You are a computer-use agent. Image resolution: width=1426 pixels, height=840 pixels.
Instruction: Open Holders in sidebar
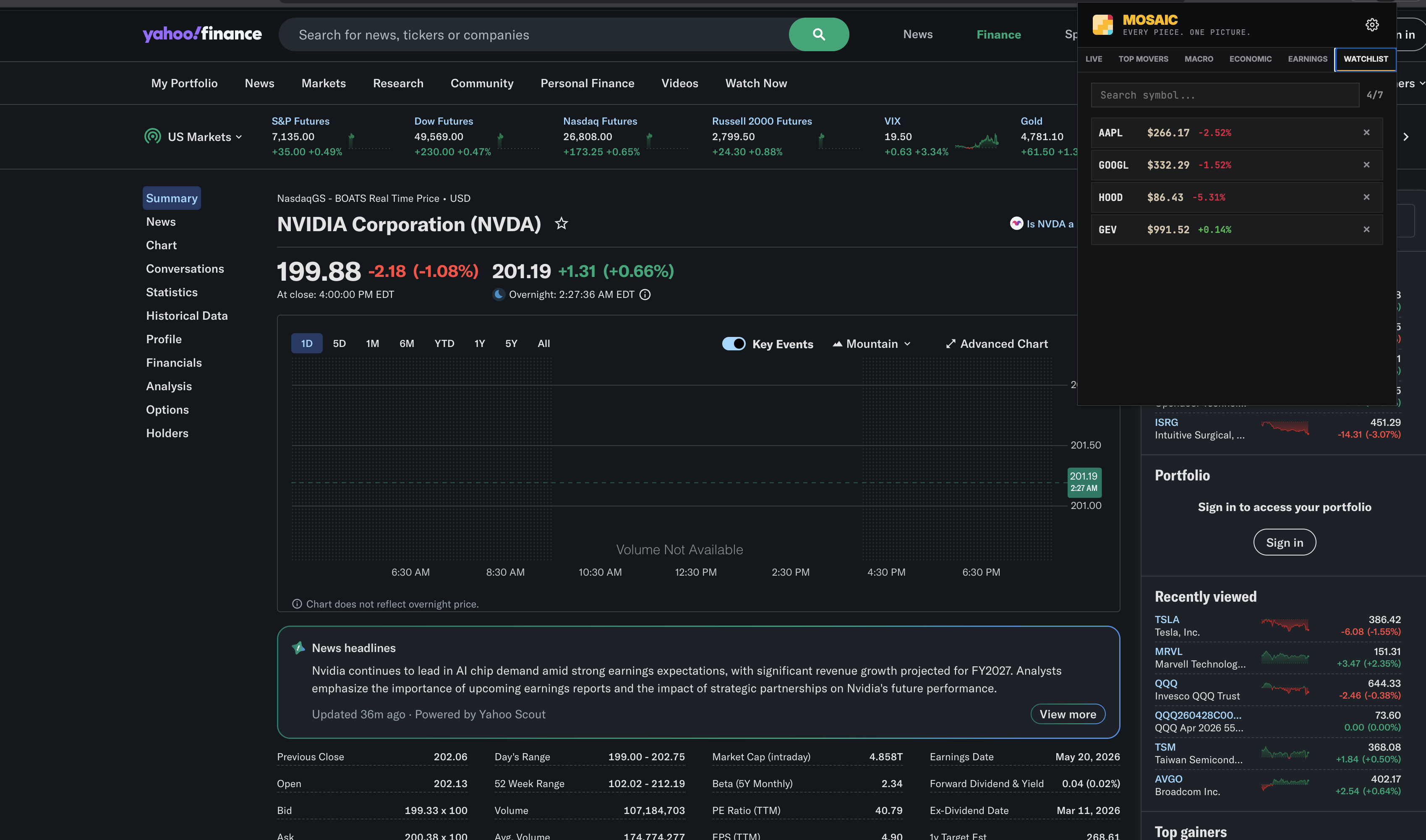coord(167,433)
